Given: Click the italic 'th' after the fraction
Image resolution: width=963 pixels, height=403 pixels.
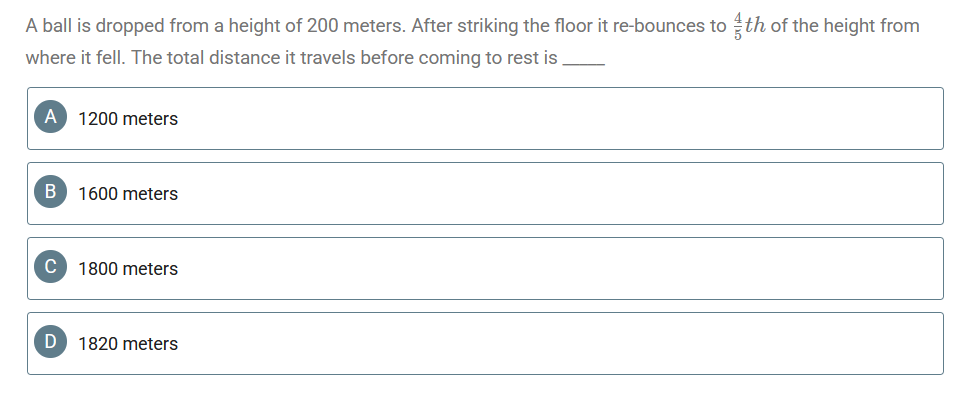Looking at the screenshot, I should coord(755,26).
